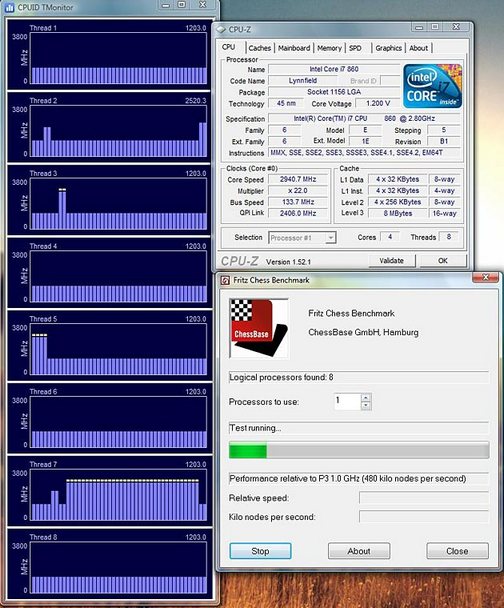Open the About tab in CPU-Z
504x608 pixels.
click(419, 48)
